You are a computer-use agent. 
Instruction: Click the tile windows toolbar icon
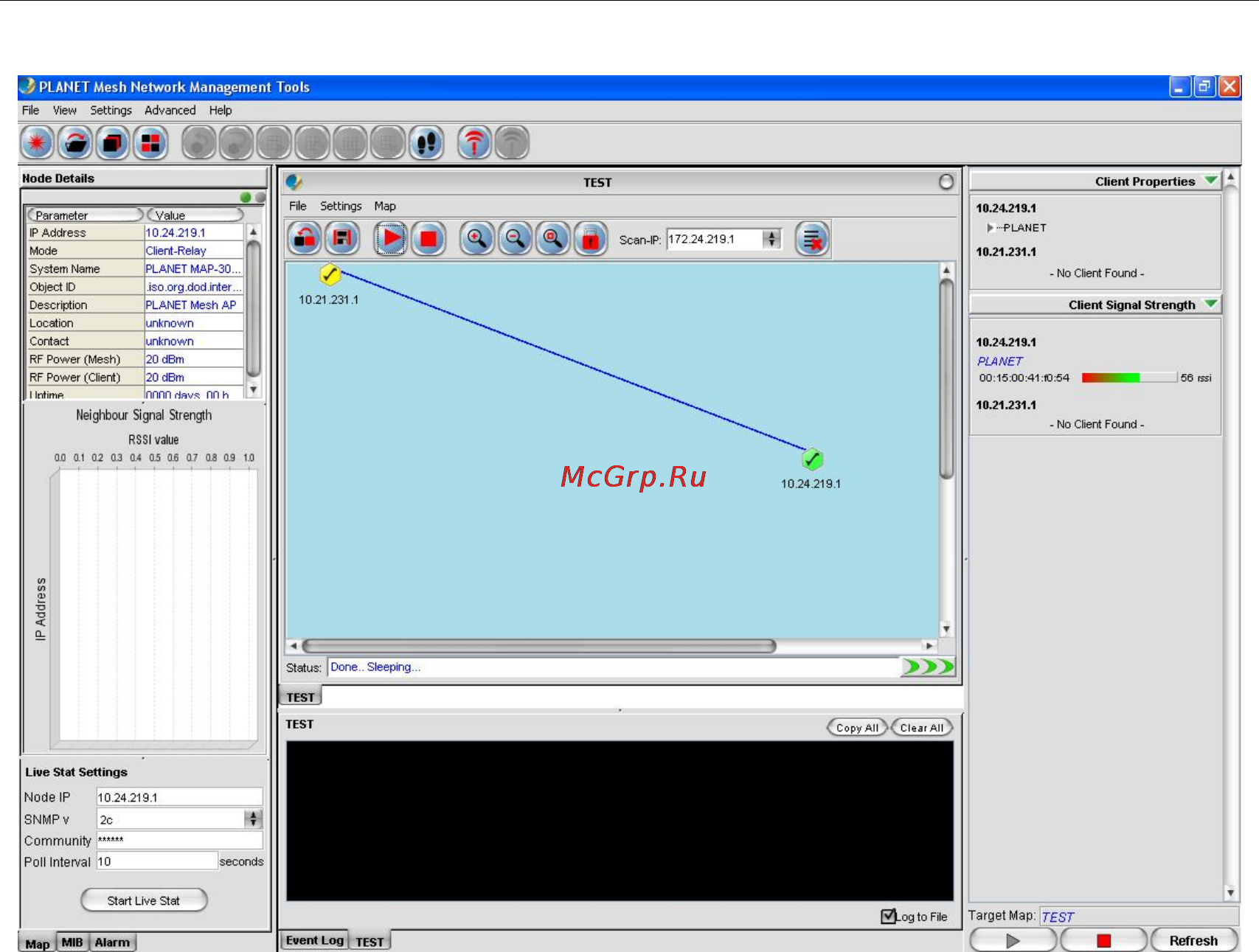point(150,142)
